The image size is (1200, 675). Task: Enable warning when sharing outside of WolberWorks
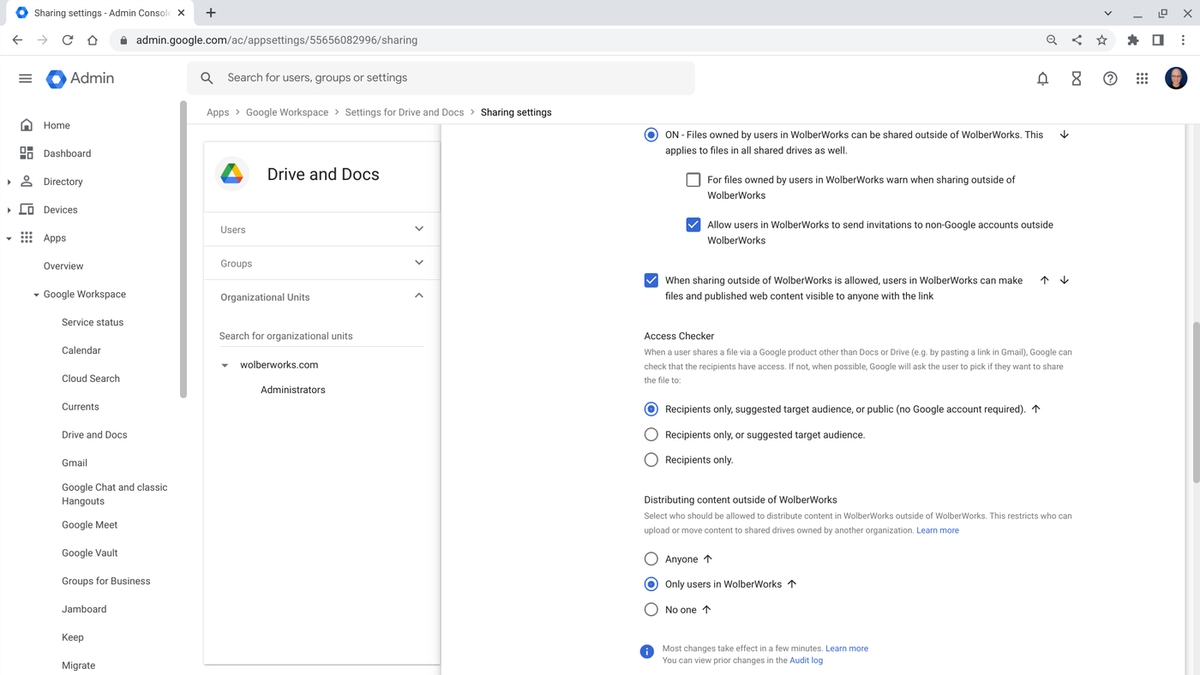coord(693,179)
